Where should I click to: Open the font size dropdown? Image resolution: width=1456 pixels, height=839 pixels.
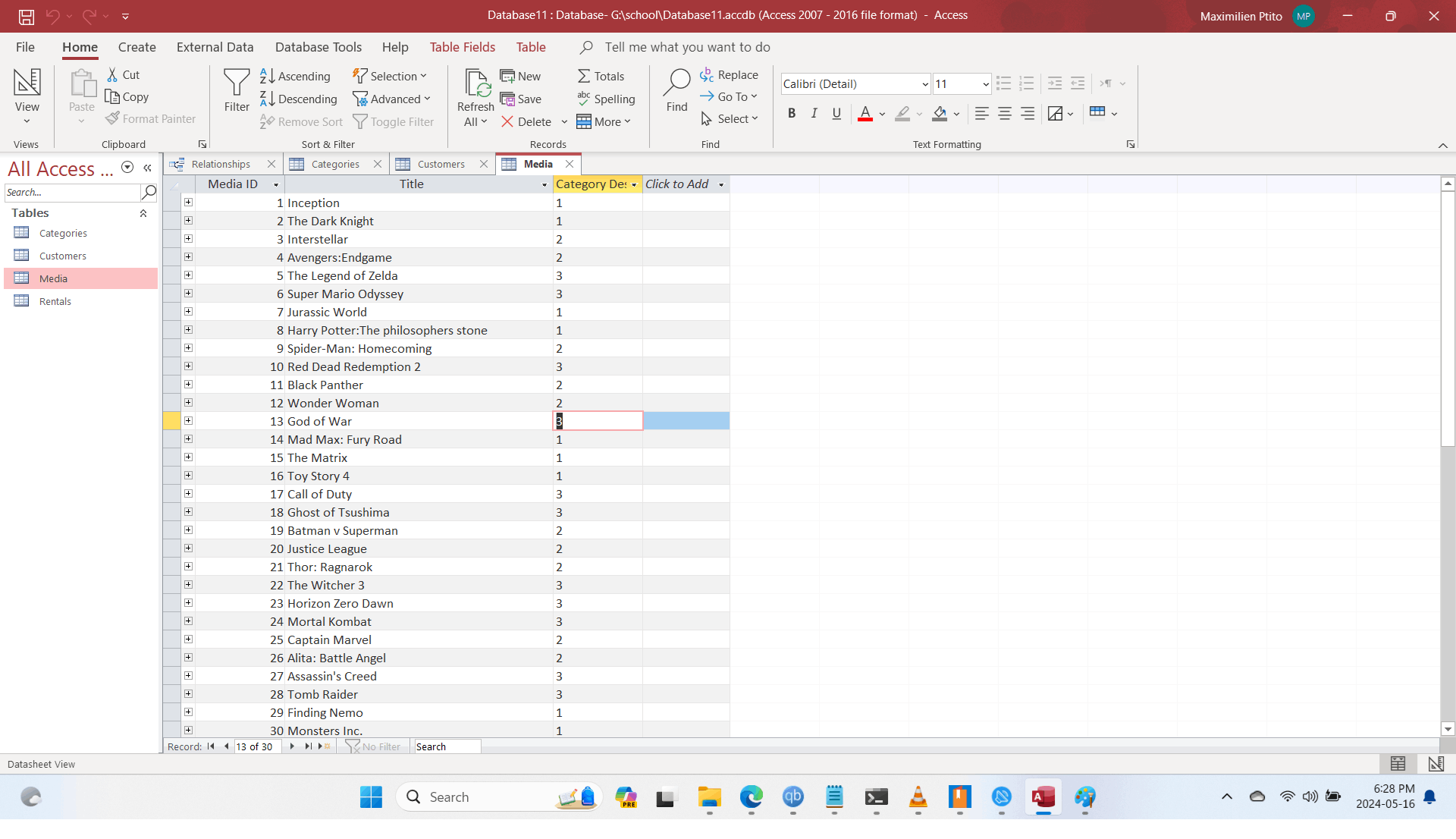click(x=985, y=84)
